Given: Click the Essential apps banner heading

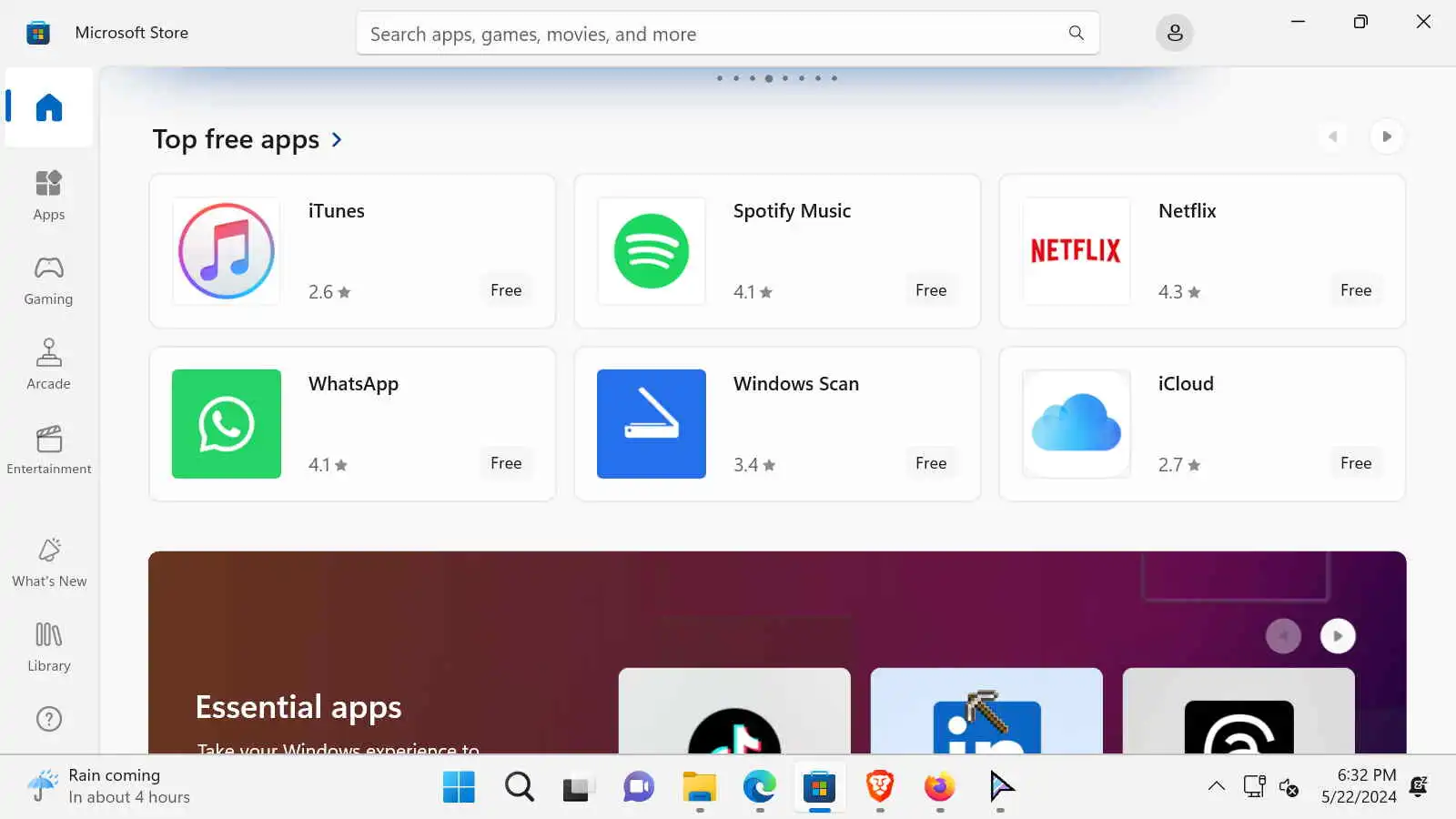Looking at the screenshot, I should tap(298, 707).
